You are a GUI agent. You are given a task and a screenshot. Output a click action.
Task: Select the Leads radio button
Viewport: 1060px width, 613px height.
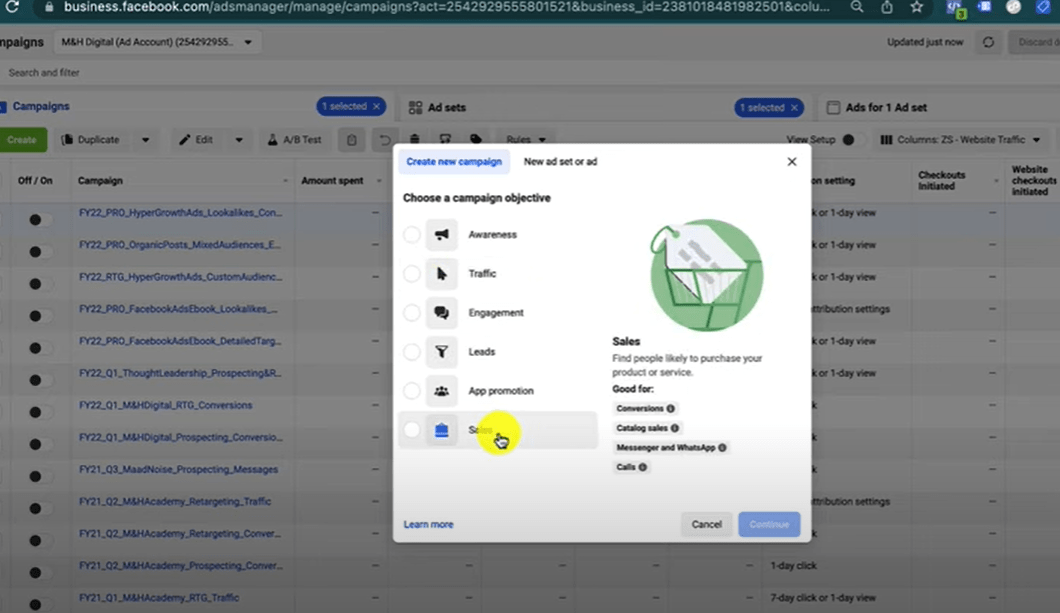(x=411, y=351)
